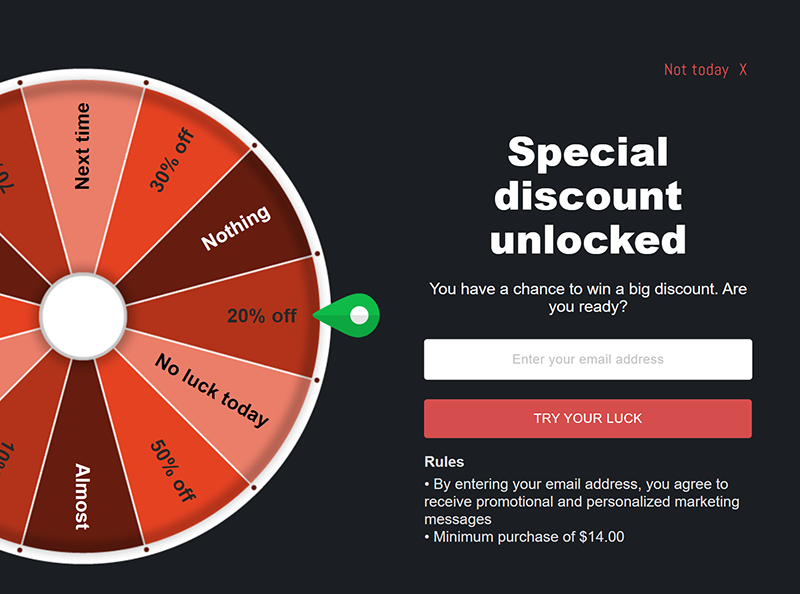The image size is (800, 594).
Task: Select the 30% off wheel segment
Action: click(172, 160)
